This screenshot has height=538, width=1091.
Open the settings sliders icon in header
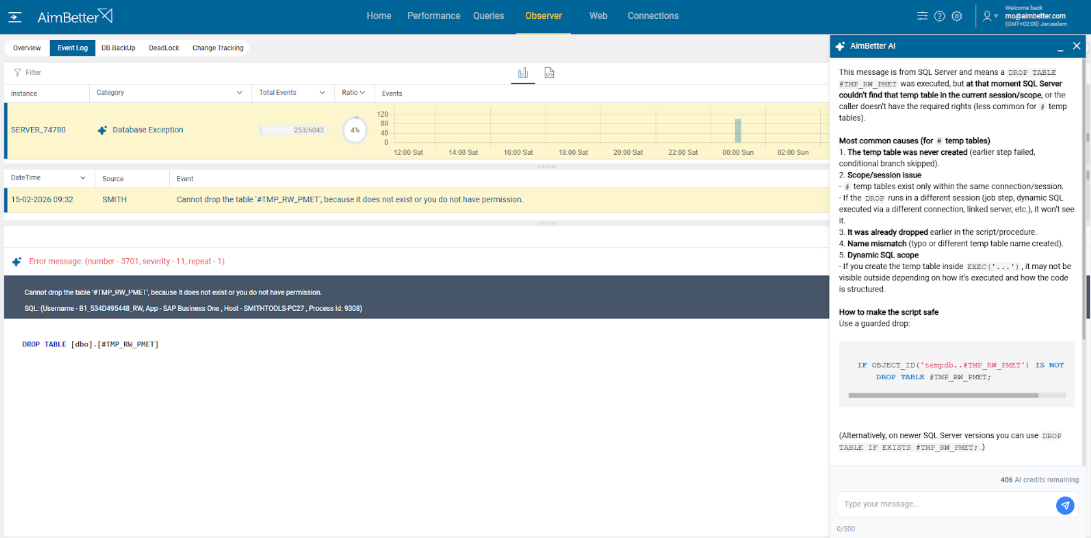[922, 16]
